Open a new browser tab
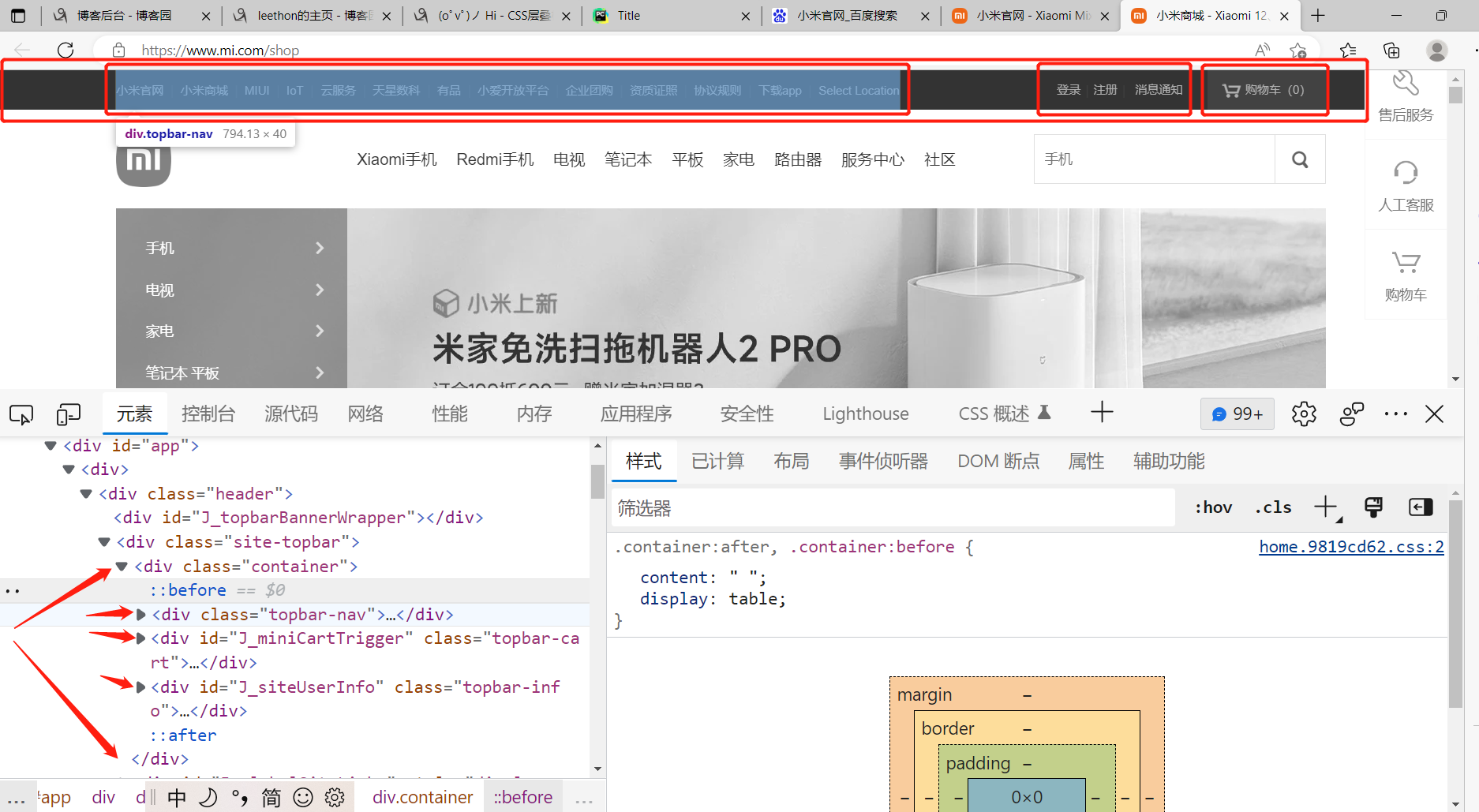The height and width of the screenshot is (812, 1479). point(1318,15)
